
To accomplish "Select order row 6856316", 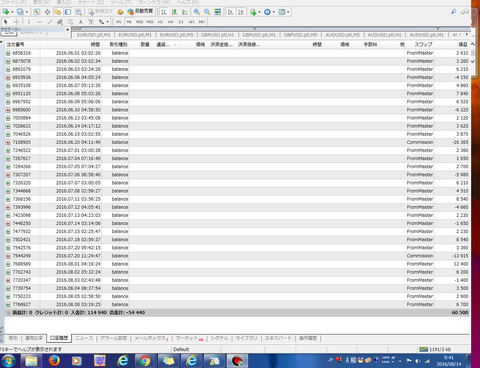I will click(x=237, y=53).
